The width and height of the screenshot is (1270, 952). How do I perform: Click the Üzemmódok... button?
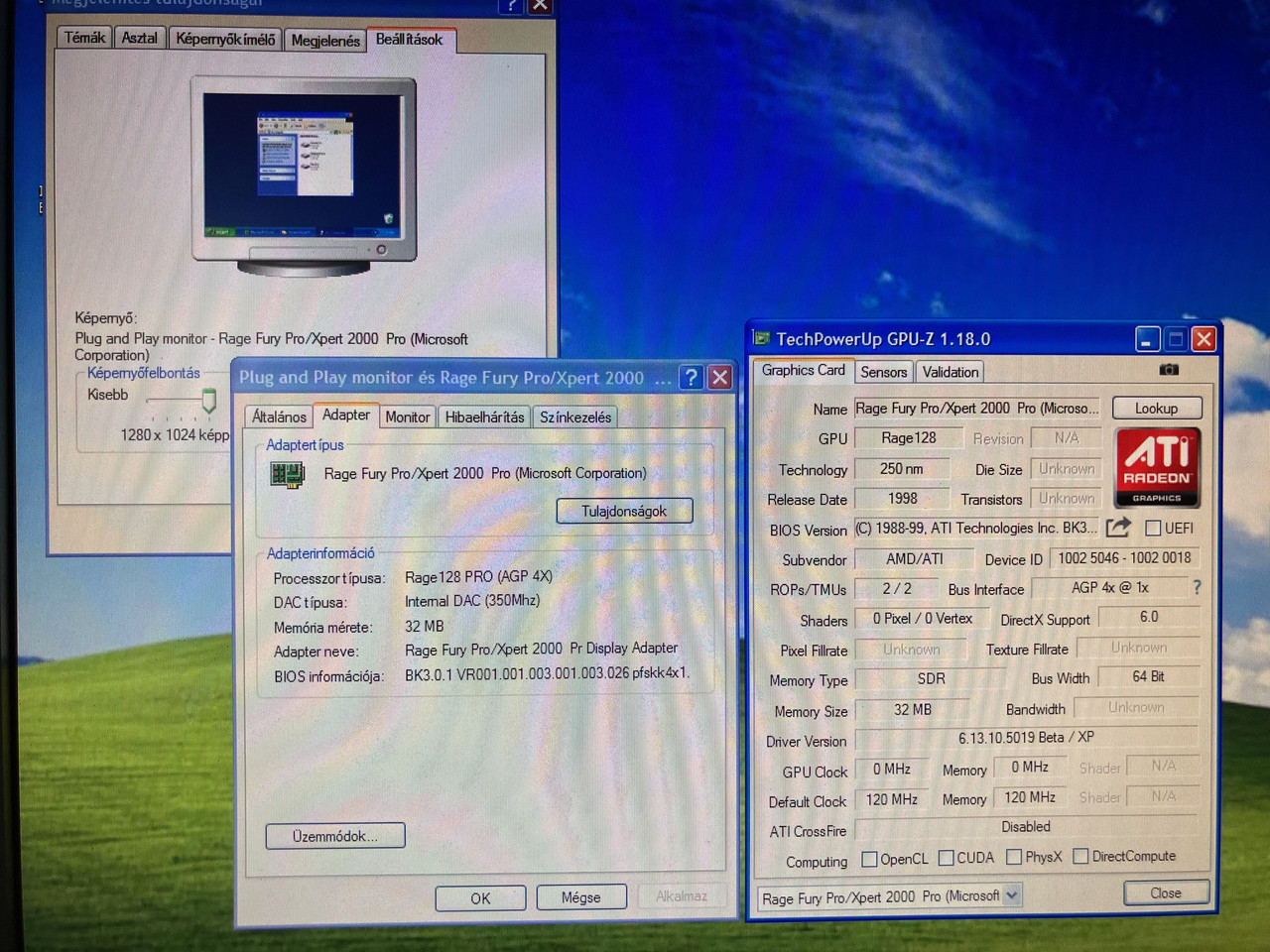point(334,836)
